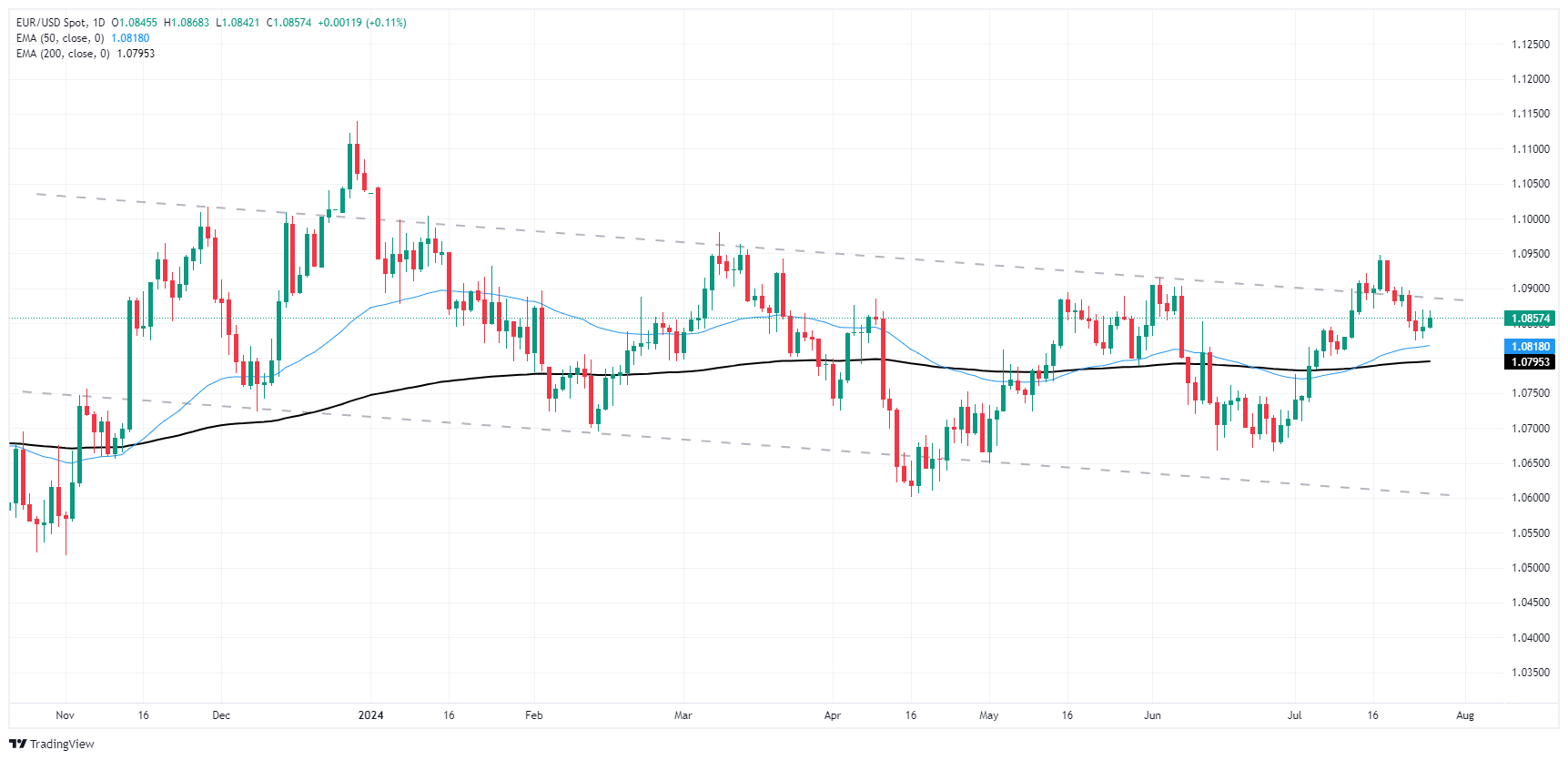1568x760 pixels.
Task: Select the Aug date label
Action: coord(1464,715)
